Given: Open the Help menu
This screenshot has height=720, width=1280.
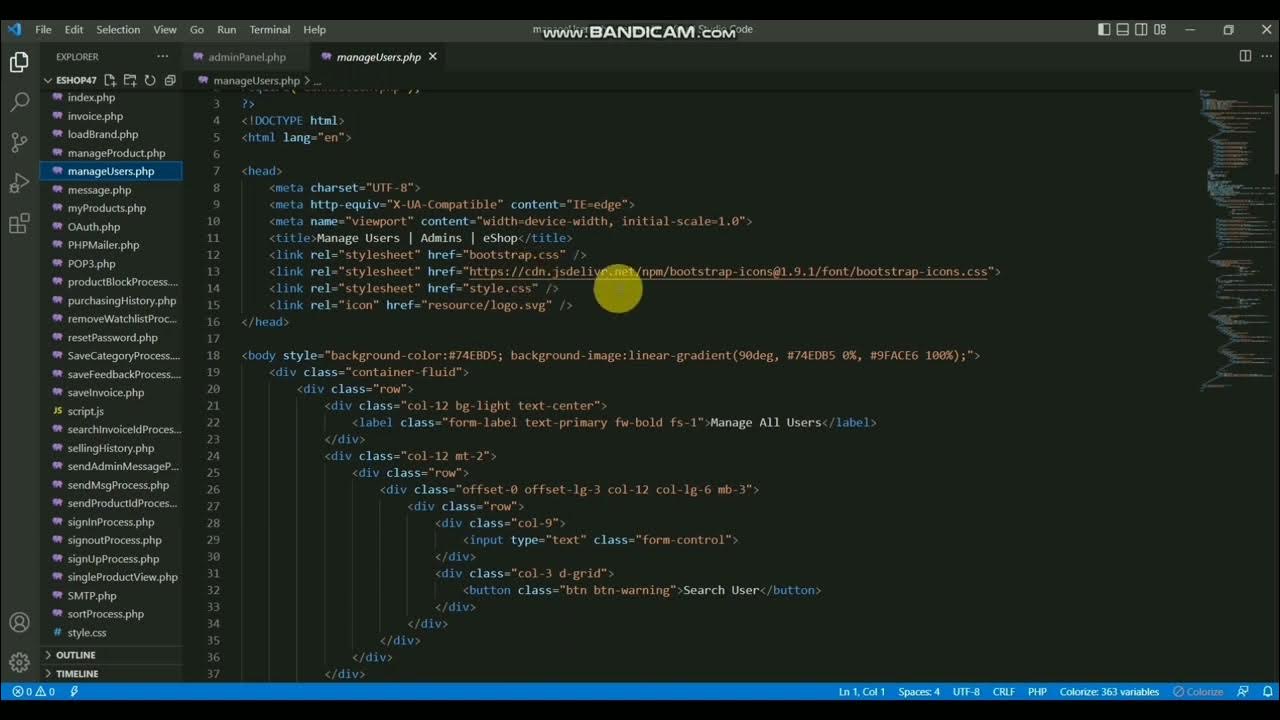Looking at the screenshot, I should click(314, 30).
